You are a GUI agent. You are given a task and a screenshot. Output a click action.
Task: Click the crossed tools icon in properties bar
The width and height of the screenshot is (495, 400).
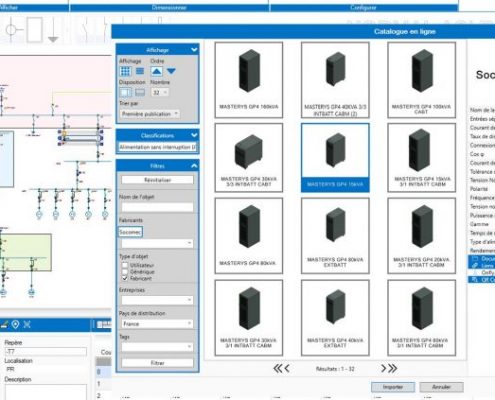coord(27,324)
